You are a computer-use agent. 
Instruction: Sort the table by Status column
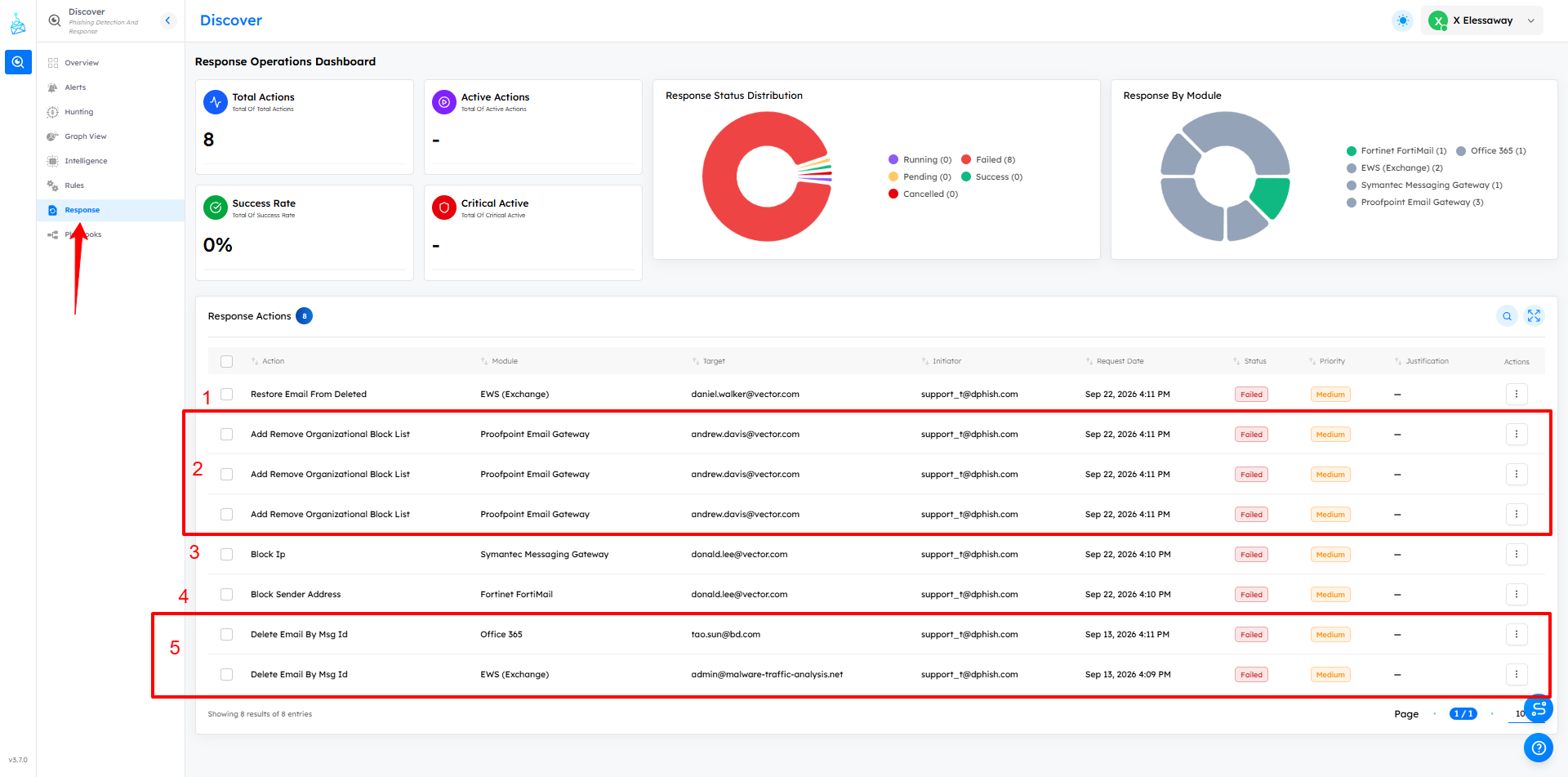(1249, 361)
